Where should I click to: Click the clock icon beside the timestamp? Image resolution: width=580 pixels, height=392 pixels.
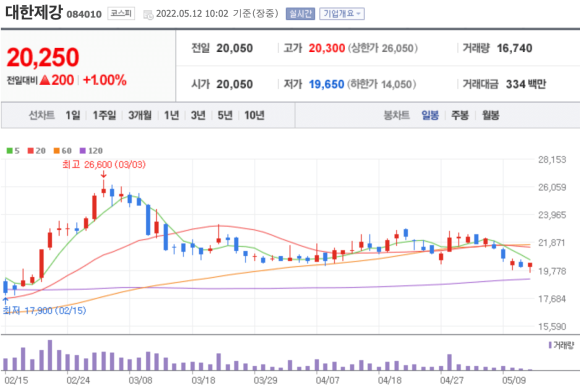tap(148, 15)
